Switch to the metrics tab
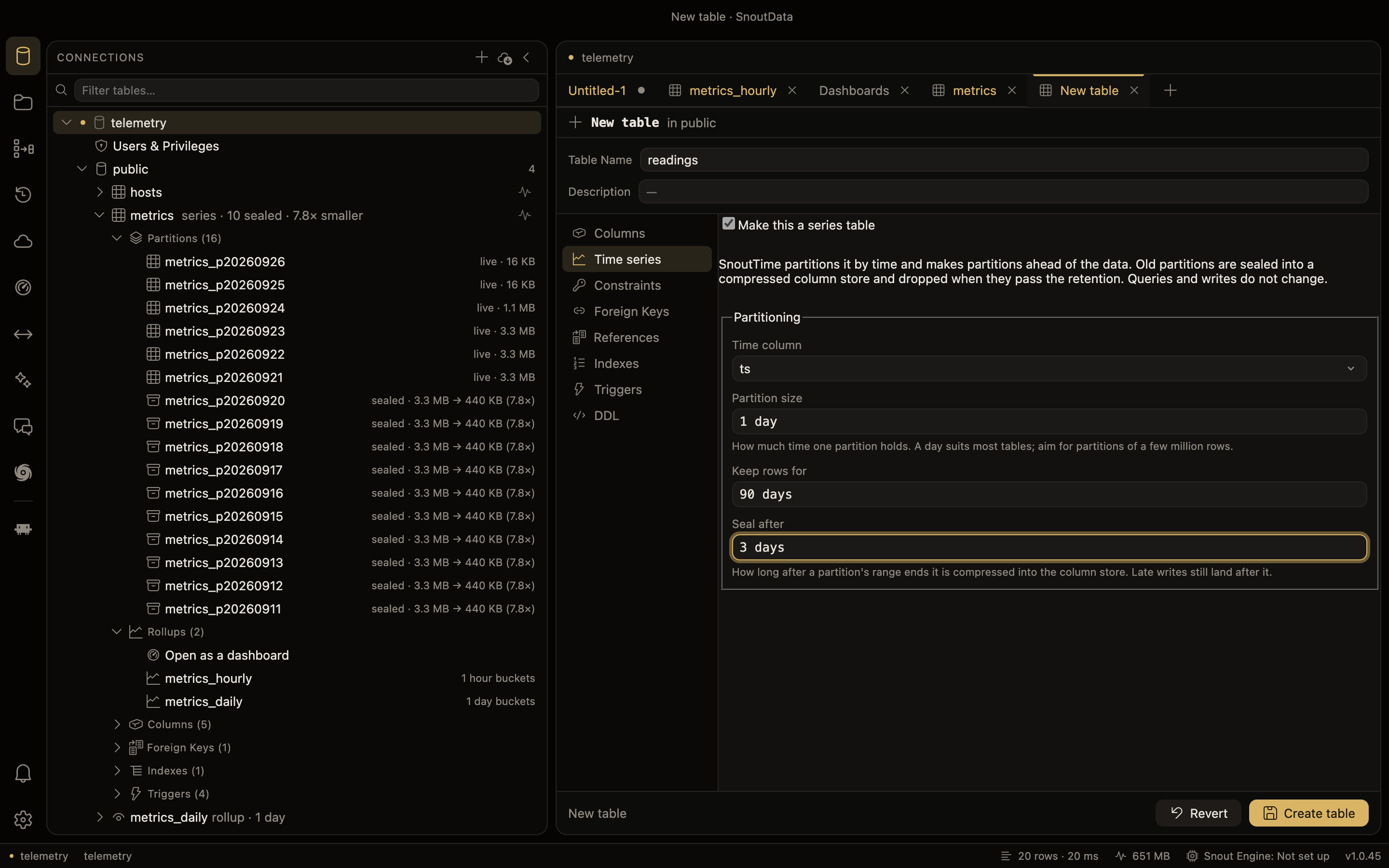This screenshot has width=1389, height=868. (974, 90)
